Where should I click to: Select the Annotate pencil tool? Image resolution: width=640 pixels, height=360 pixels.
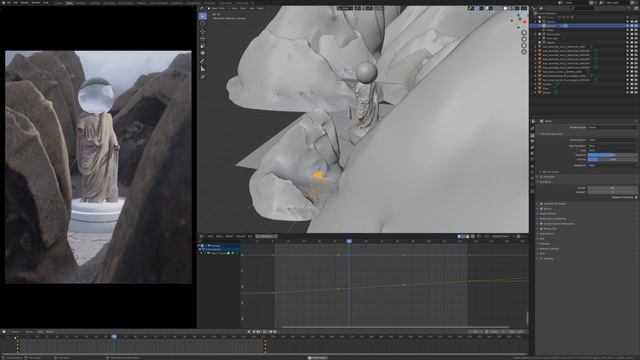tap(203, 61)
